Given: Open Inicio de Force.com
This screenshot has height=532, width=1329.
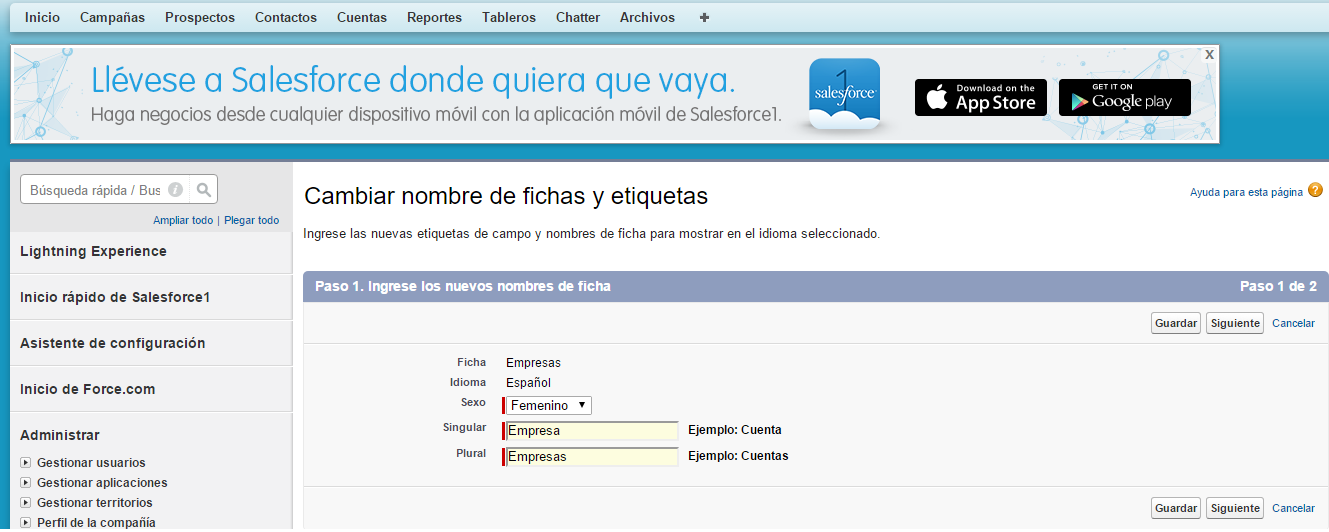Looking at the screenshot, I should [87, 389].
